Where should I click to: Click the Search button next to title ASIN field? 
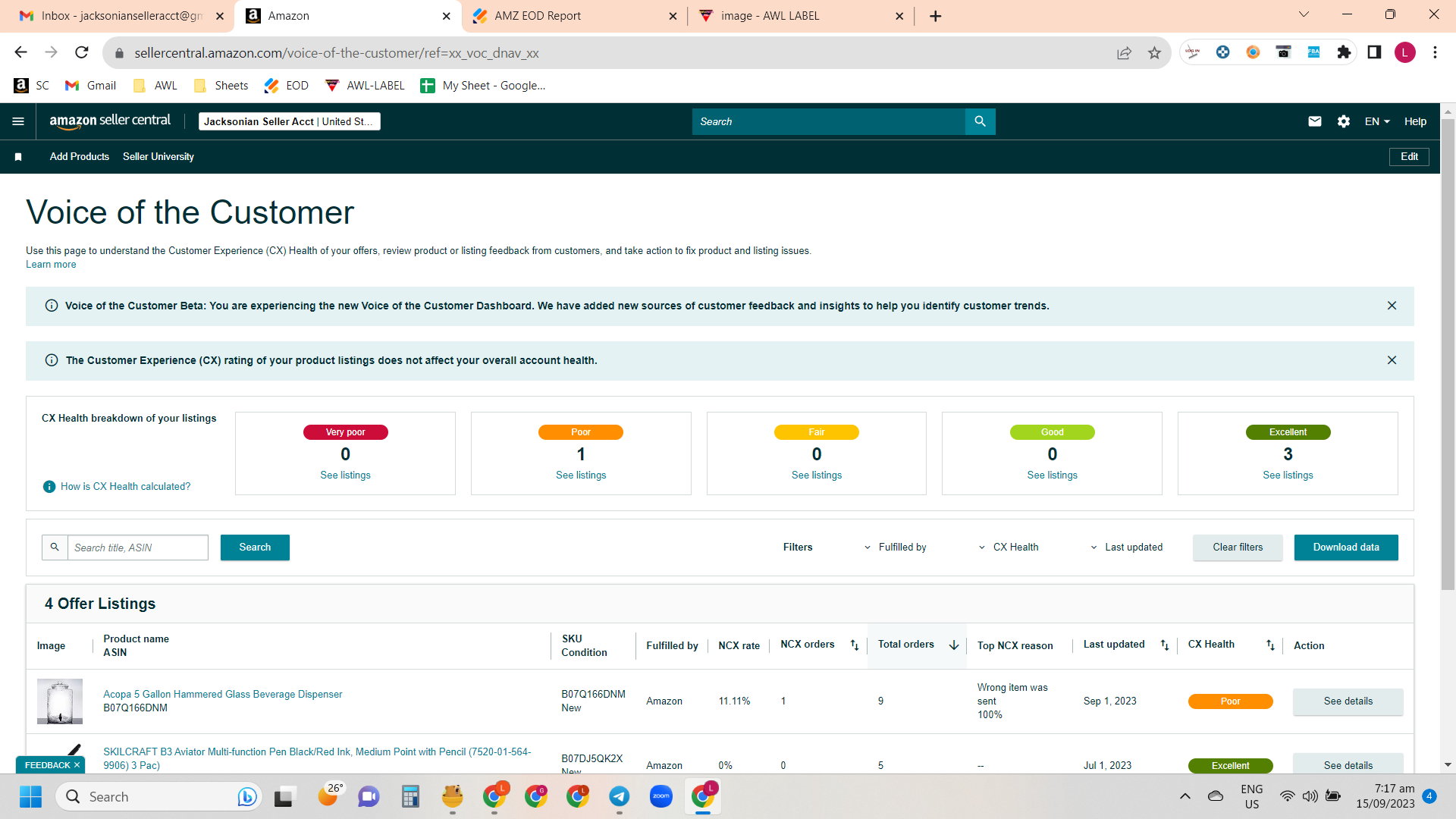coord(255,548)
